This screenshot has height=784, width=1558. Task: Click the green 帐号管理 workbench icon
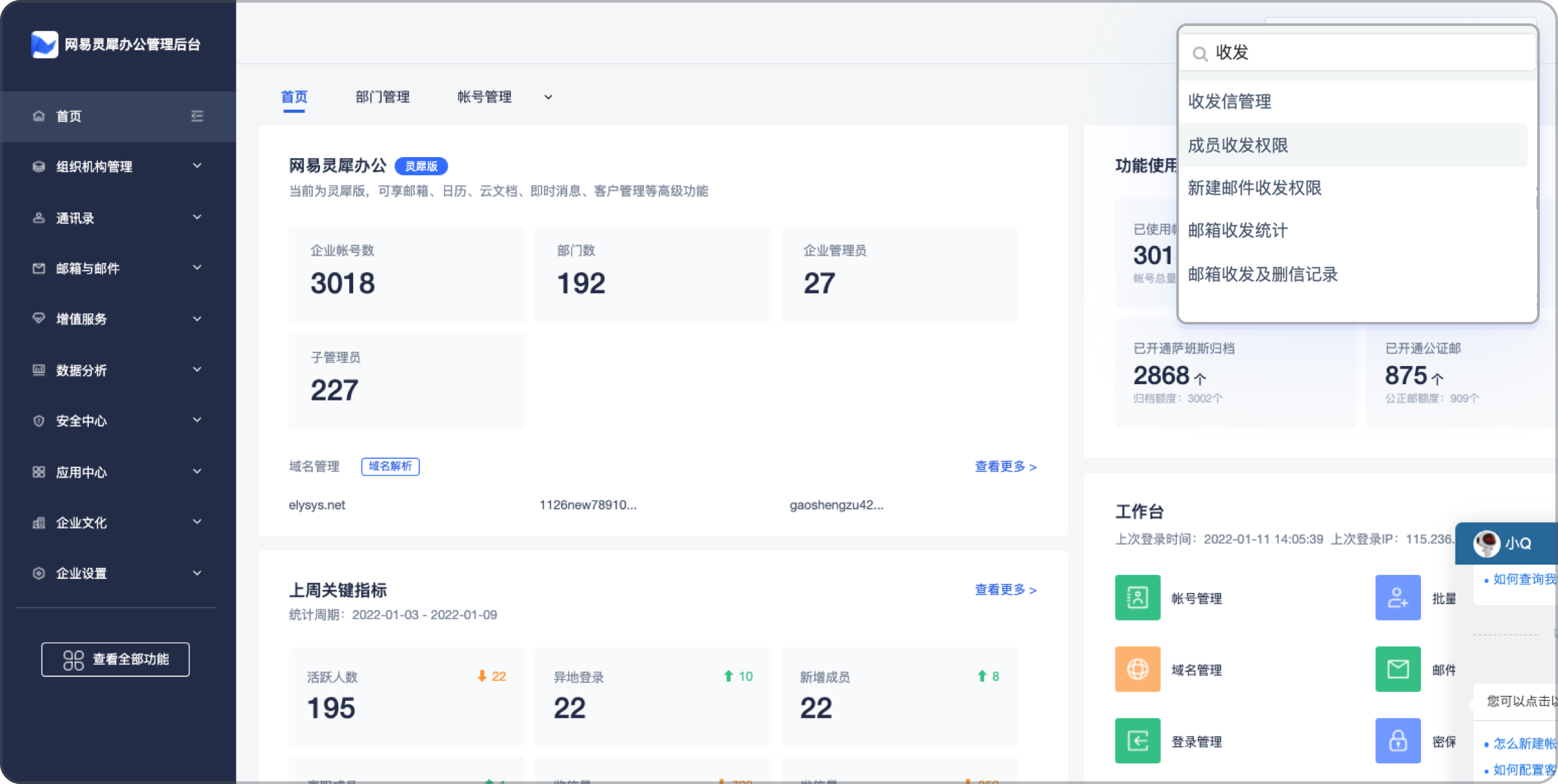tap(1137, 598)
